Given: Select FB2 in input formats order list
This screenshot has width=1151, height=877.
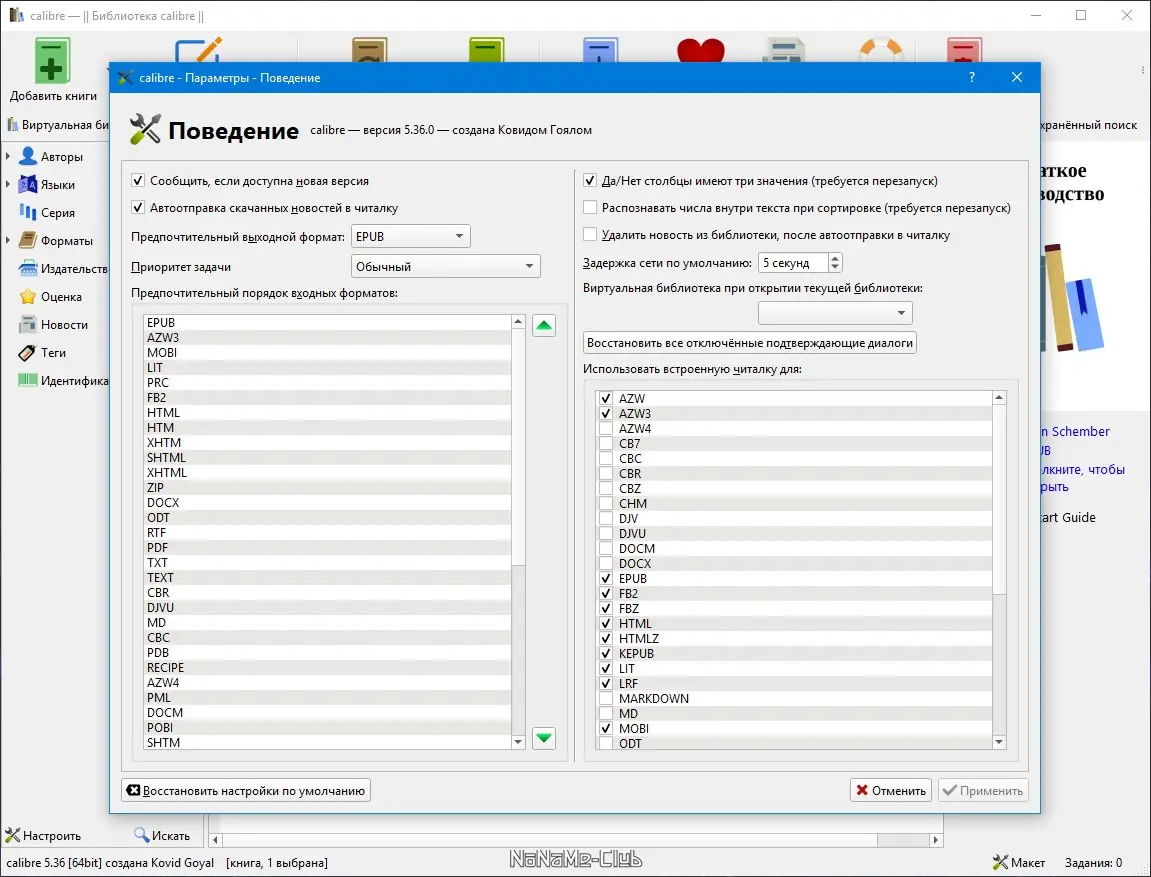Looking at the screenshot, I should (327, 398).
